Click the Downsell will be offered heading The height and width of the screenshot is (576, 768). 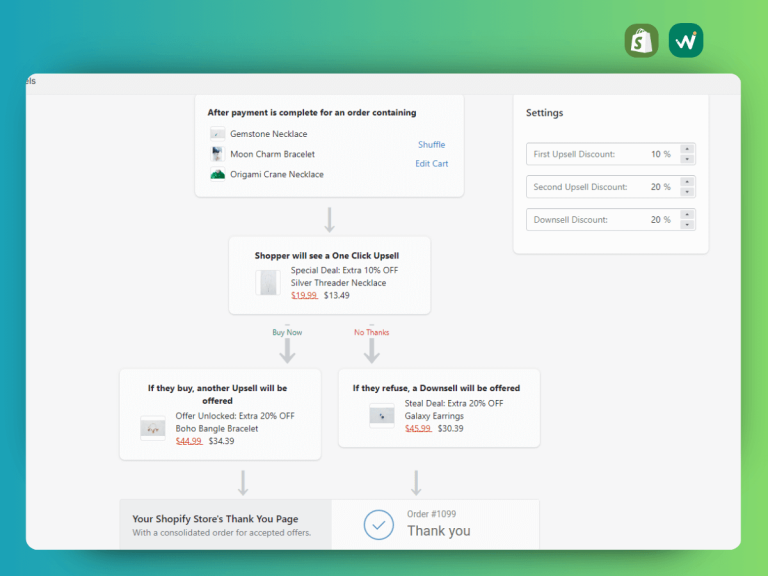436,388
